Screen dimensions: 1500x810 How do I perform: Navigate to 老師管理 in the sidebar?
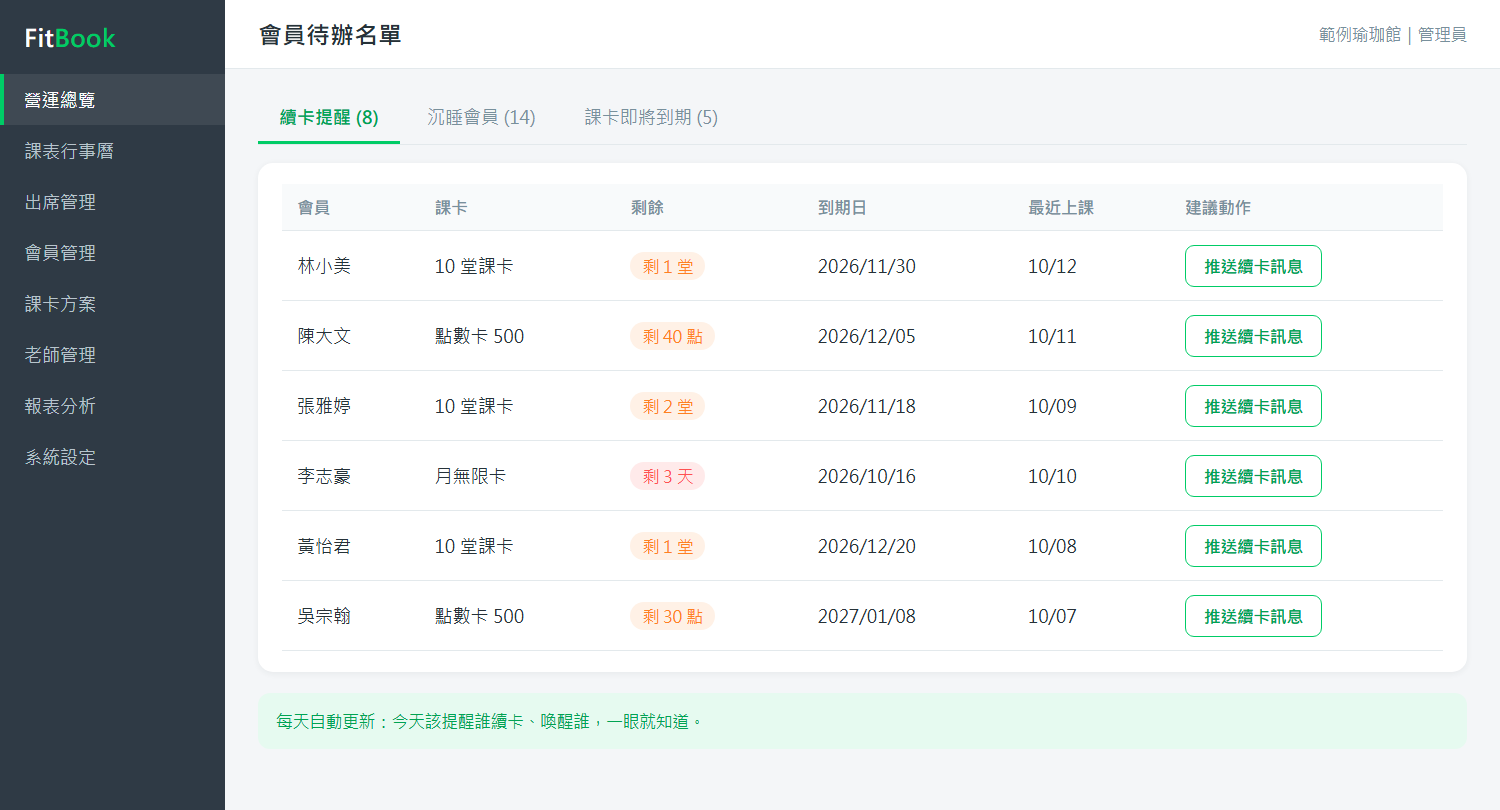(112, 354)
